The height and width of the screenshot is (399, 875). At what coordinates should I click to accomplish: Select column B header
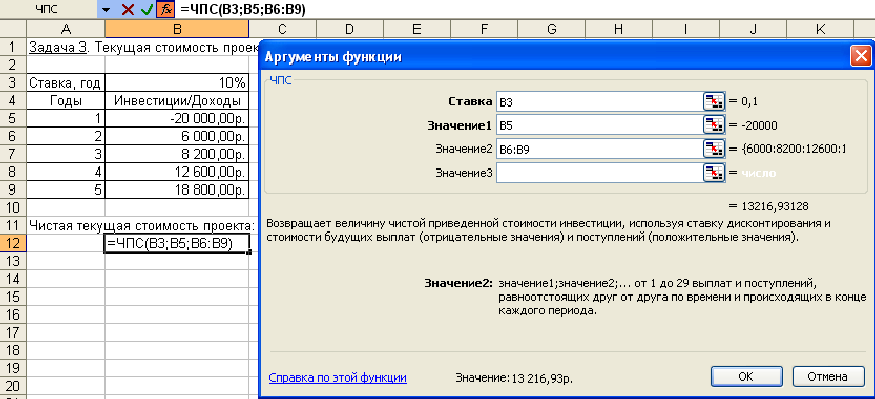[177, 30]
